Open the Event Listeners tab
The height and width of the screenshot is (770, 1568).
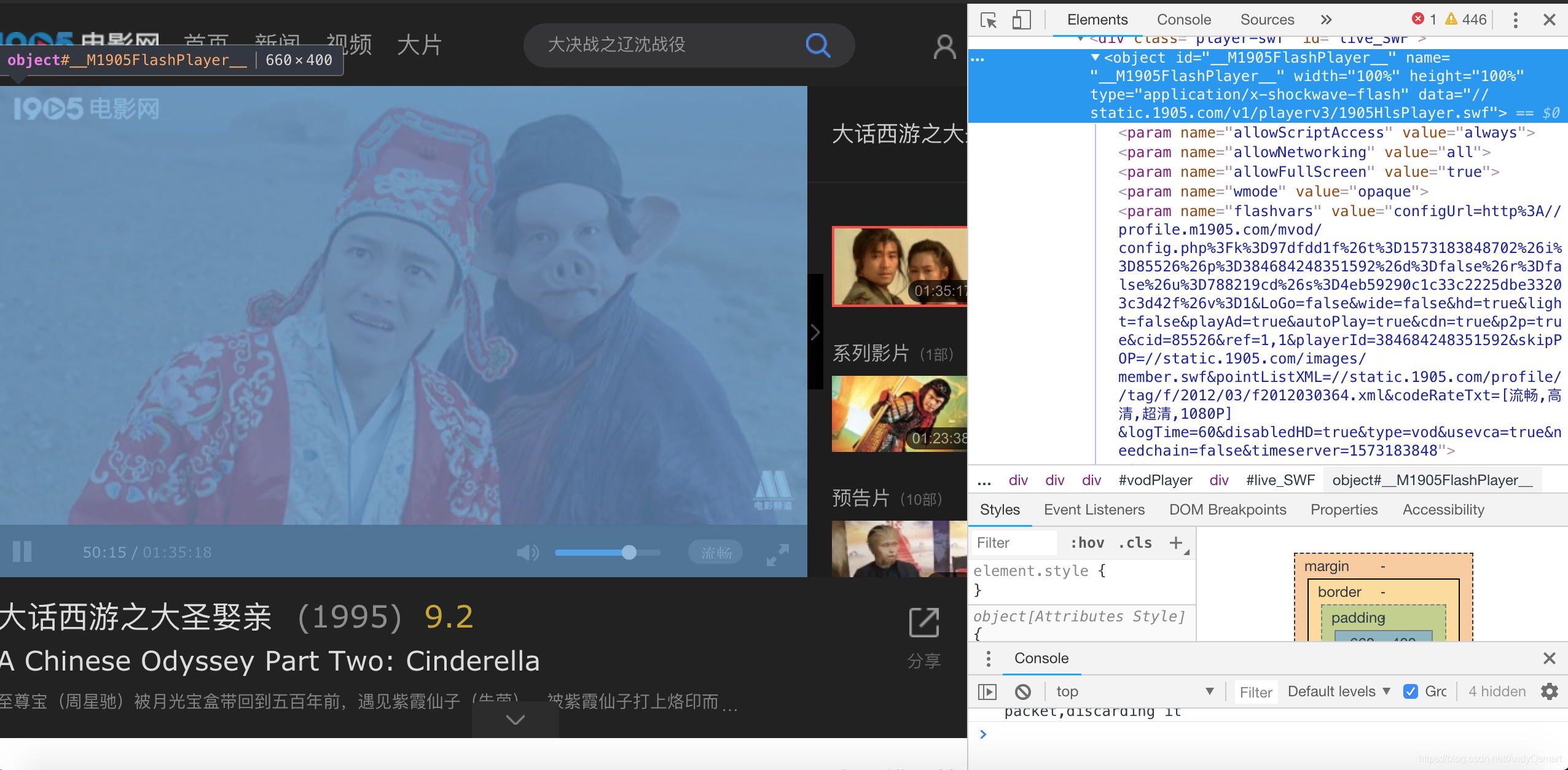(1094, 510)
